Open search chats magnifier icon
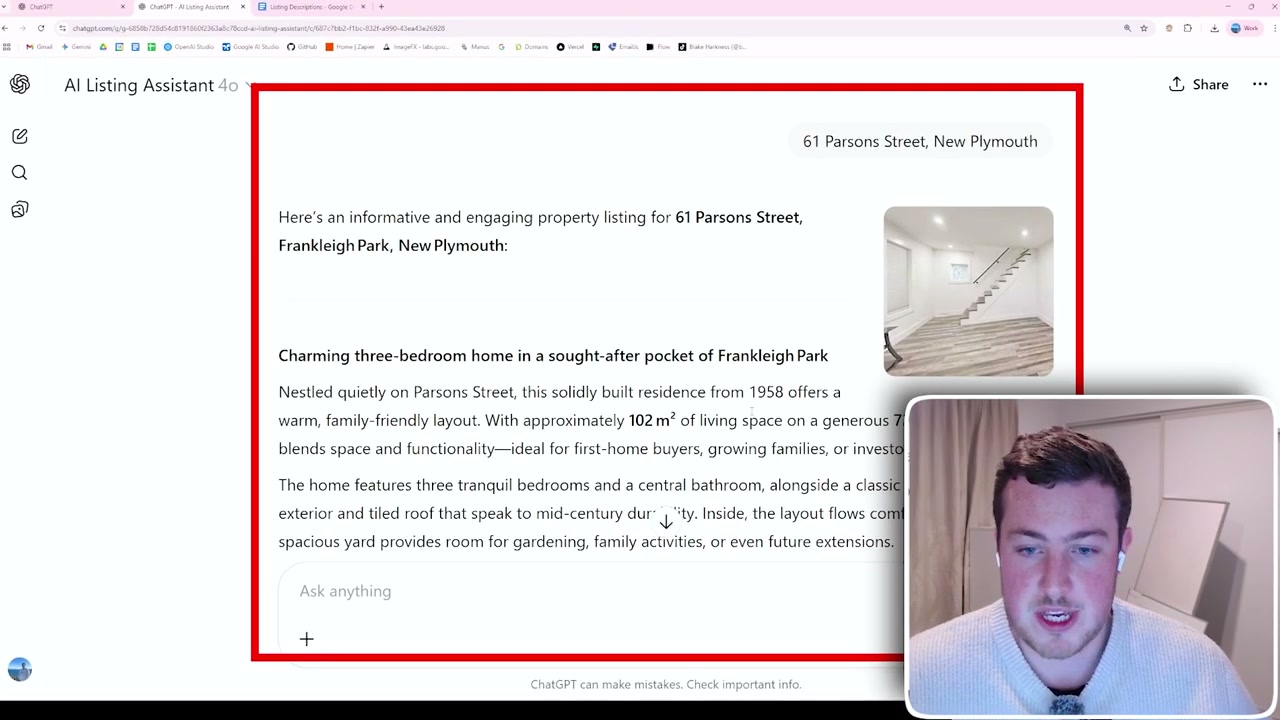1280x720 pixels. pyautogui.click(x=19, y=173)
